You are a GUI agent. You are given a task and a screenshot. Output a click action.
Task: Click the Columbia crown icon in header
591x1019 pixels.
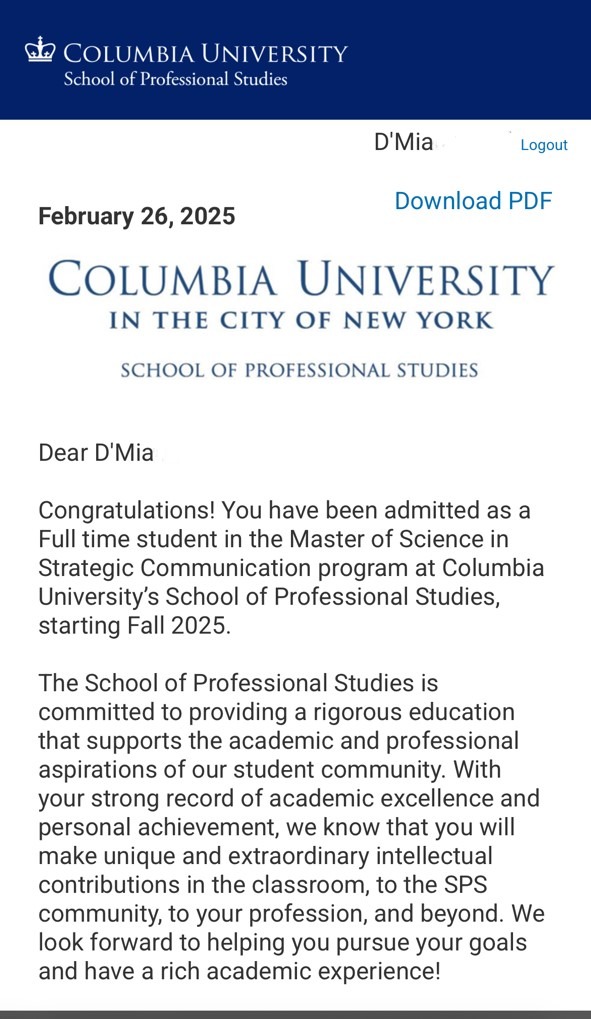pyautogui.click(x=40, y=49)
